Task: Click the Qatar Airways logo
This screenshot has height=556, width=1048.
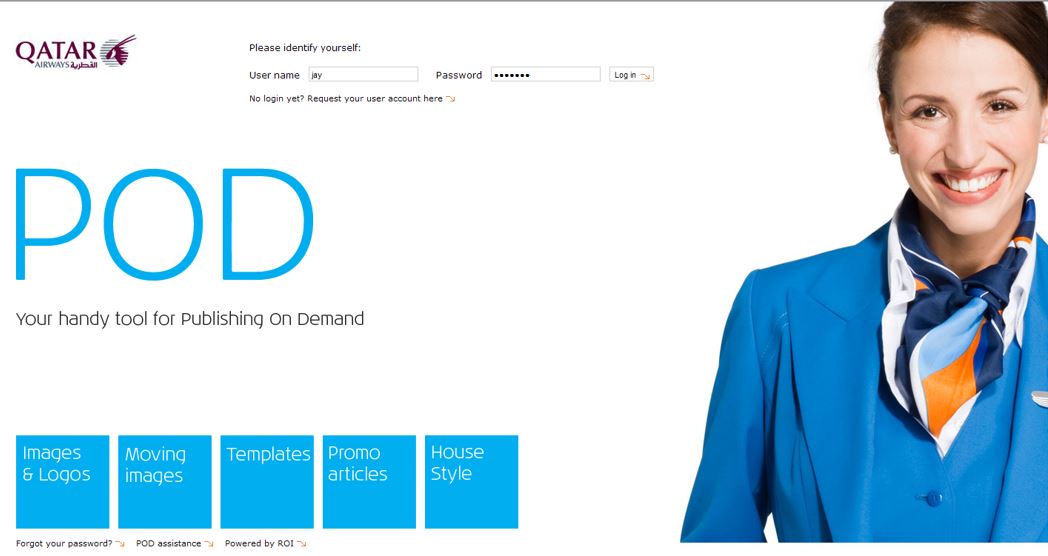Action: (x=75, y=52)
